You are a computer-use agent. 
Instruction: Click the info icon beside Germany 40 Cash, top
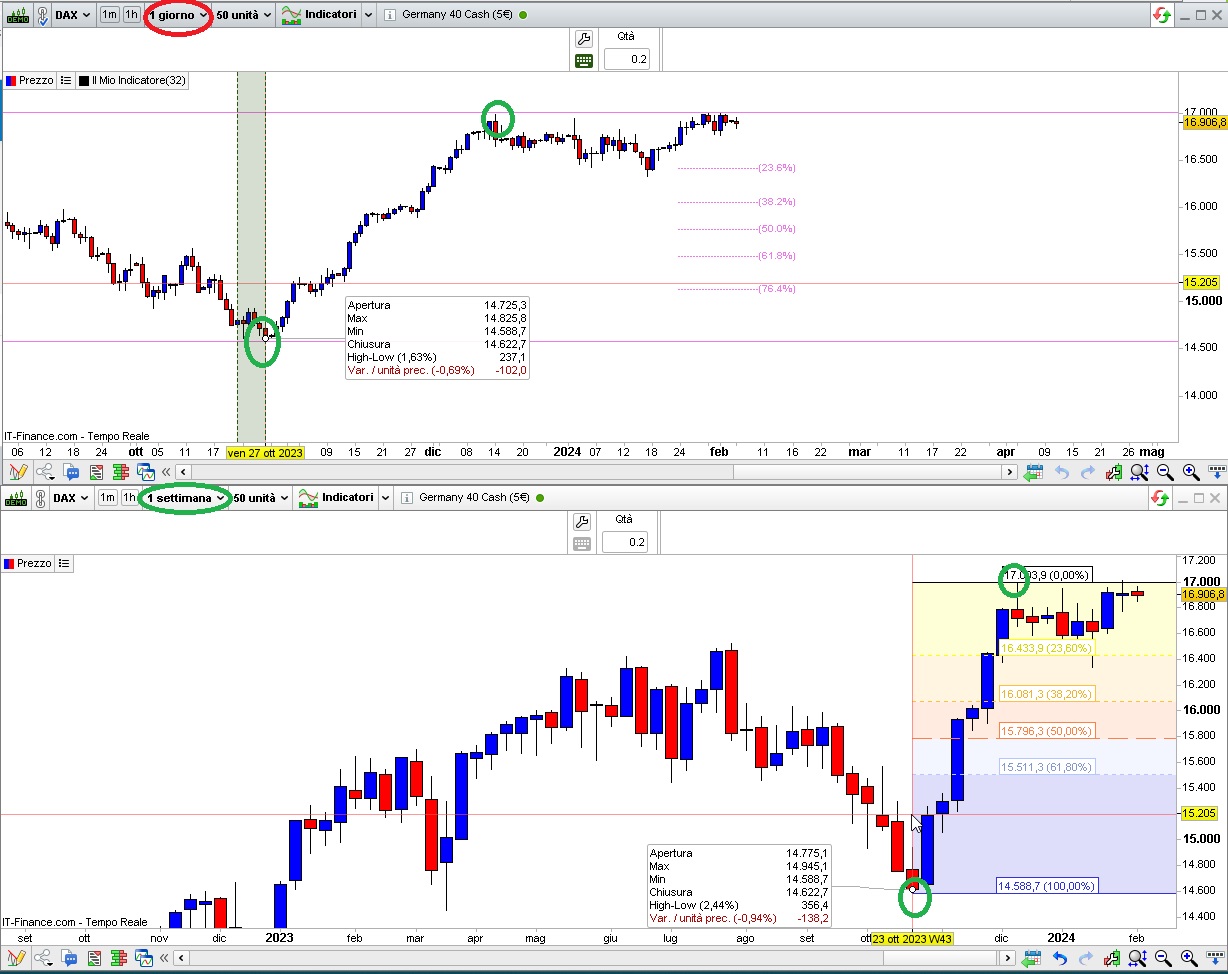point(389,15)
